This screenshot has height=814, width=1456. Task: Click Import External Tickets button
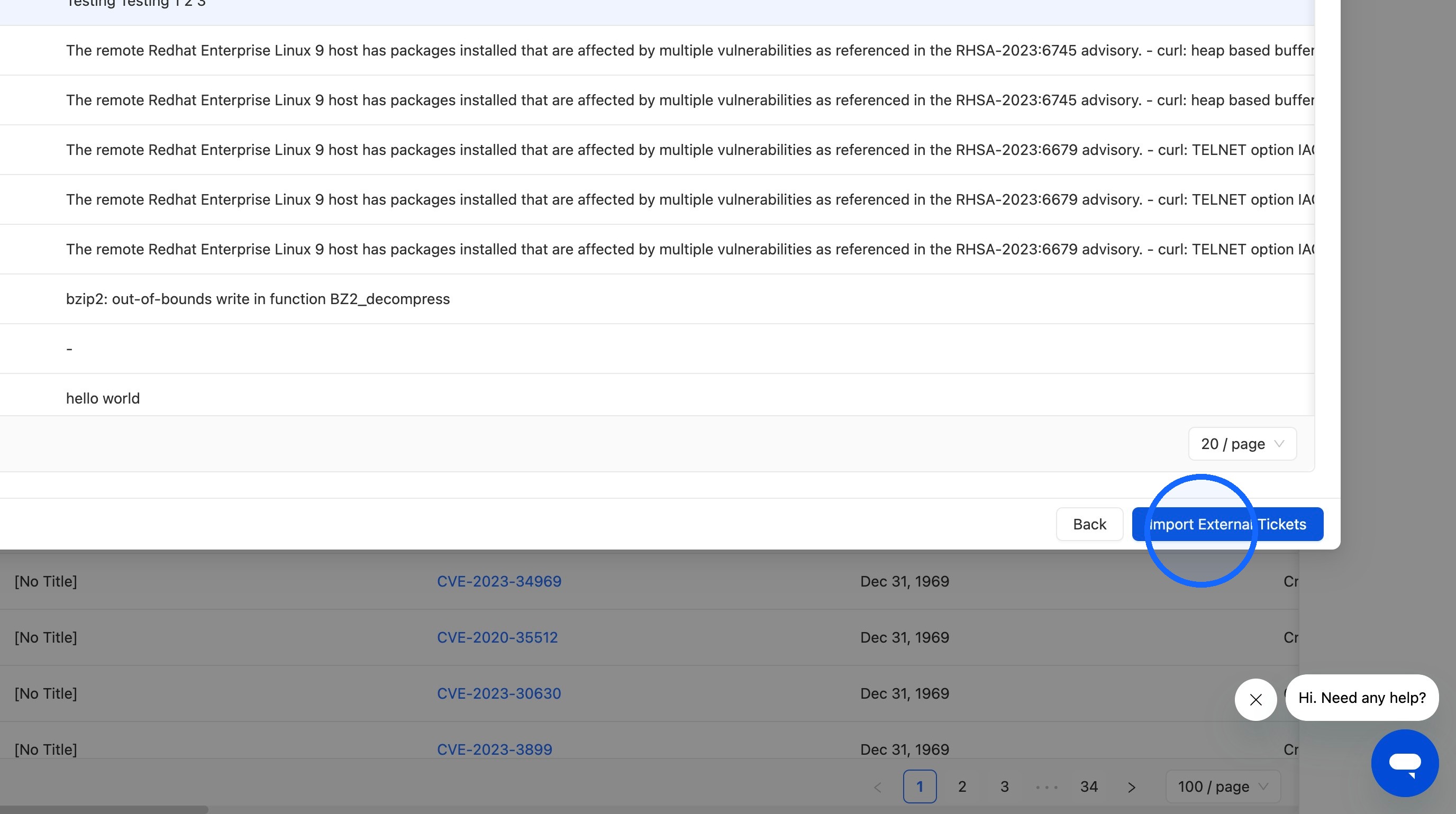point(1227,524)
